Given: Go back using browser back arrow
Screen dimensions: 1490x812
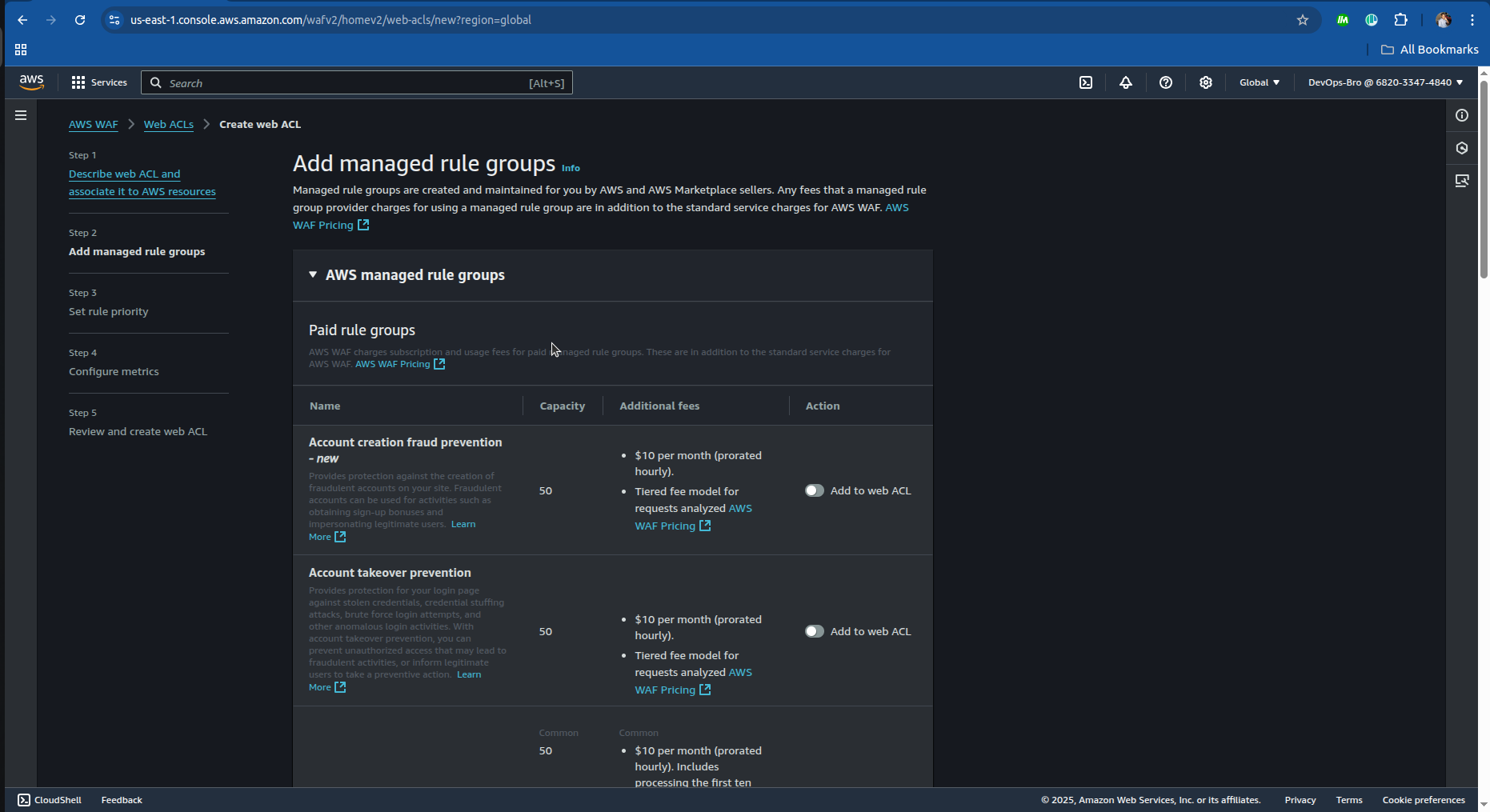Looking at the screenshot, I should point(22,20).
